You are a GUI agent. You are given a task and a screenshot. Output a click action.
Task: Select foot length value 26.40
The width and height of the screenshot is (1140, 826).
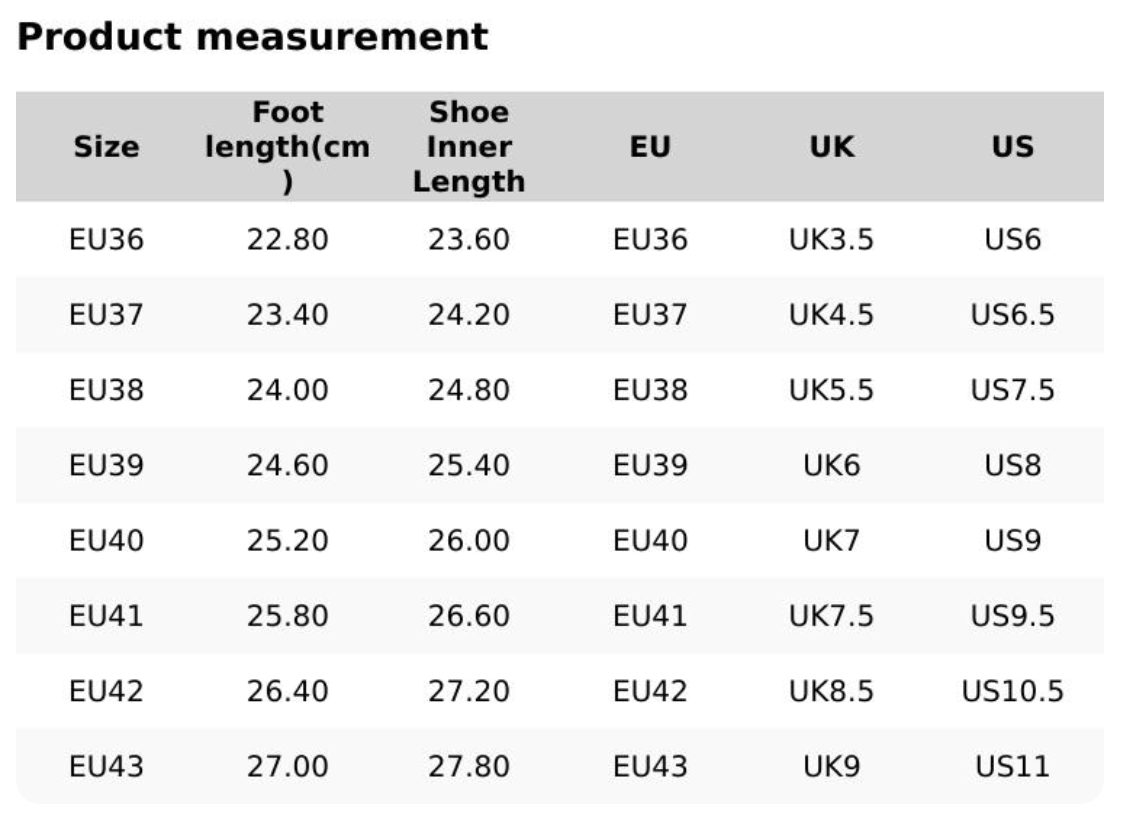[x=288, y=691]
